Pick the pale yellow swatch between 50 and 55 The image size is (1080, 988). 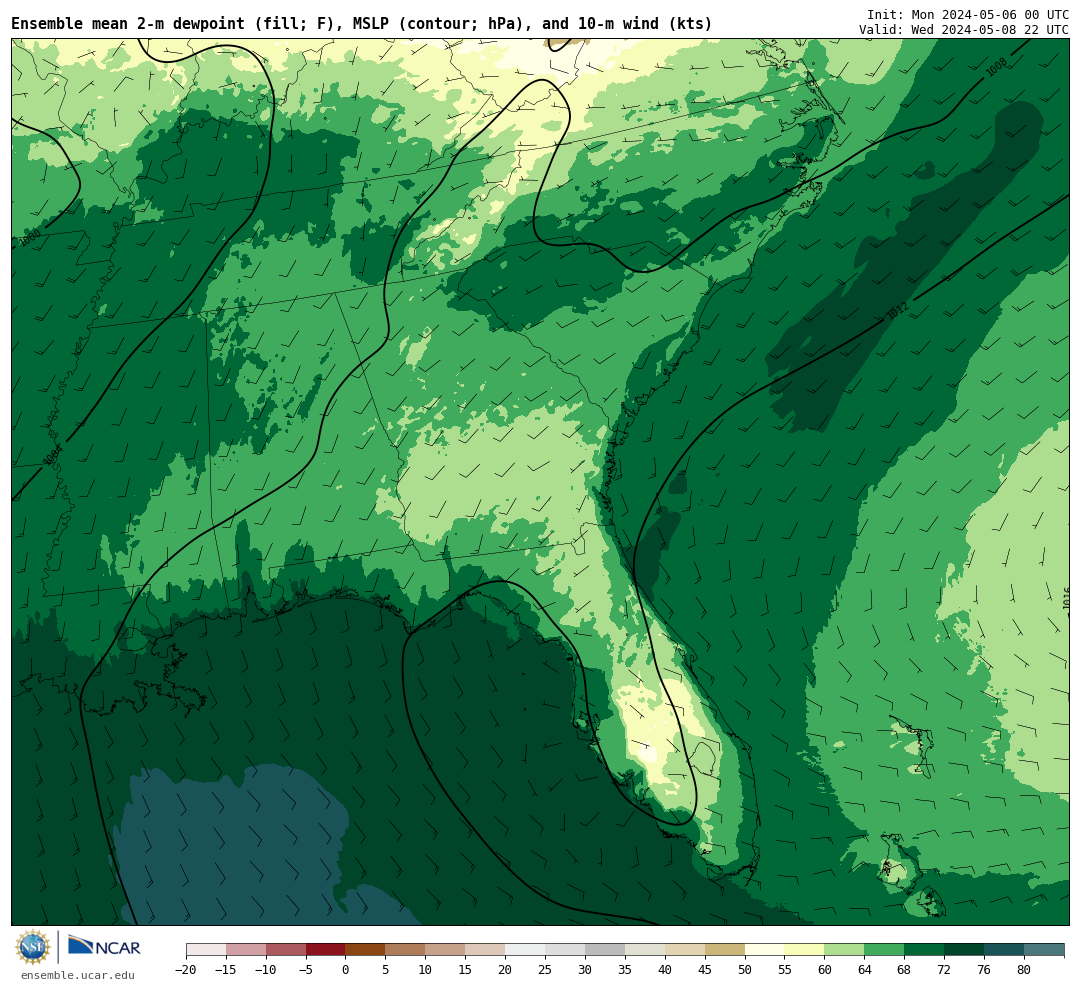click(765, 950)
